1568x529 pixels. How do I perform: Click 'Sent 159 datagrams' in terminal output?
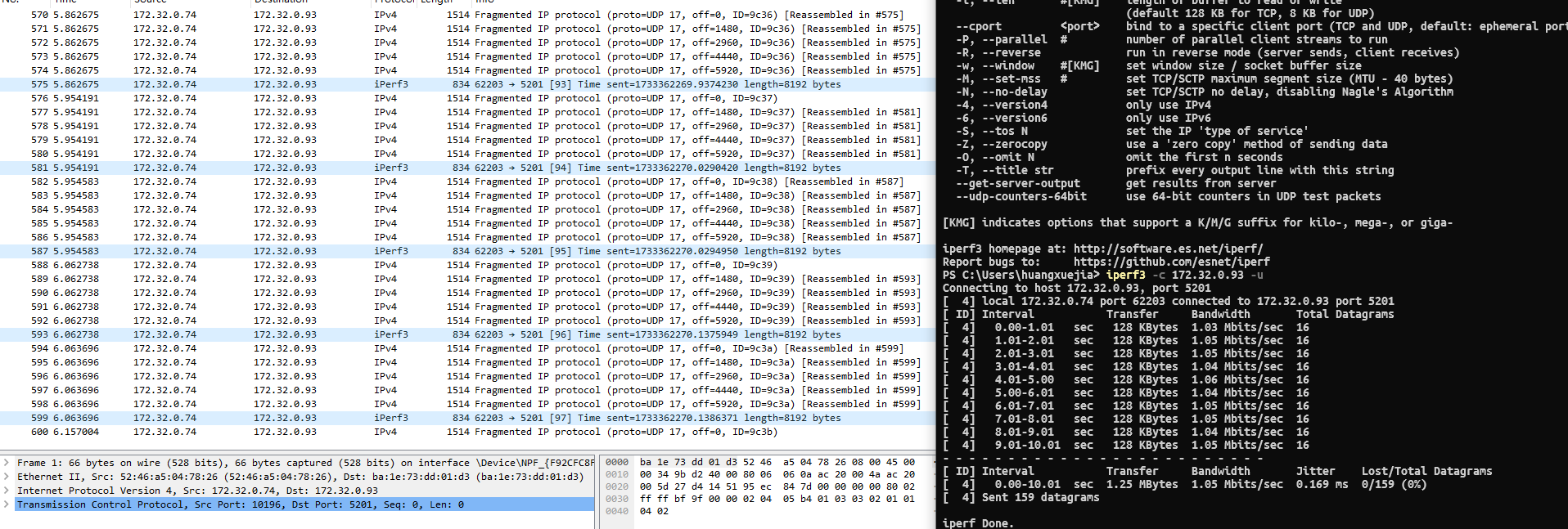pyautogui.click(x=1040, y=497)
